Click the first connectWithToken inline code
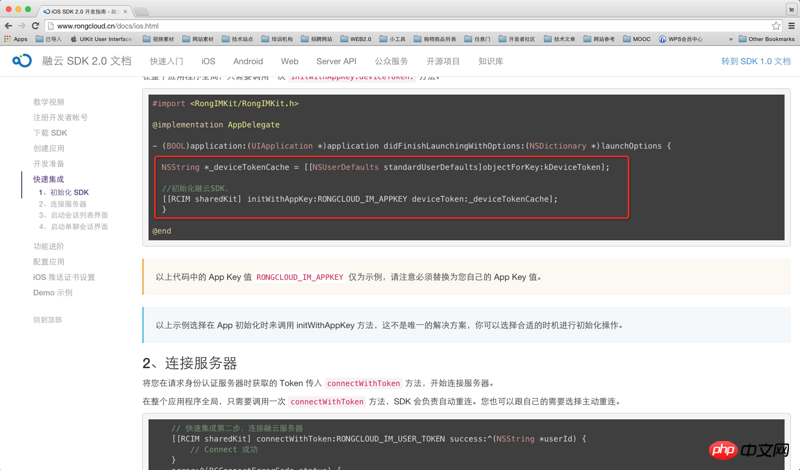The width and height of the screenshot is (800, 470). pyautogui.click(x=363, y=383)
